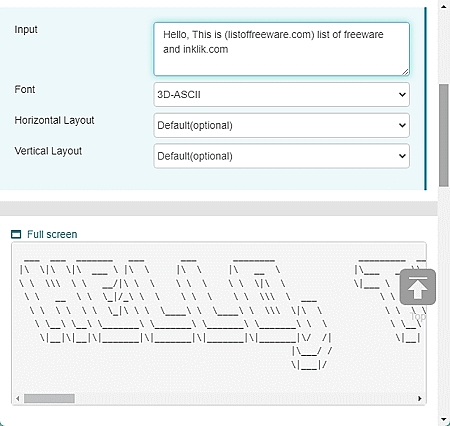Screen dimensions: 450x426
Task: Click inside the ASCII art output area
Action: pos(219,317)
